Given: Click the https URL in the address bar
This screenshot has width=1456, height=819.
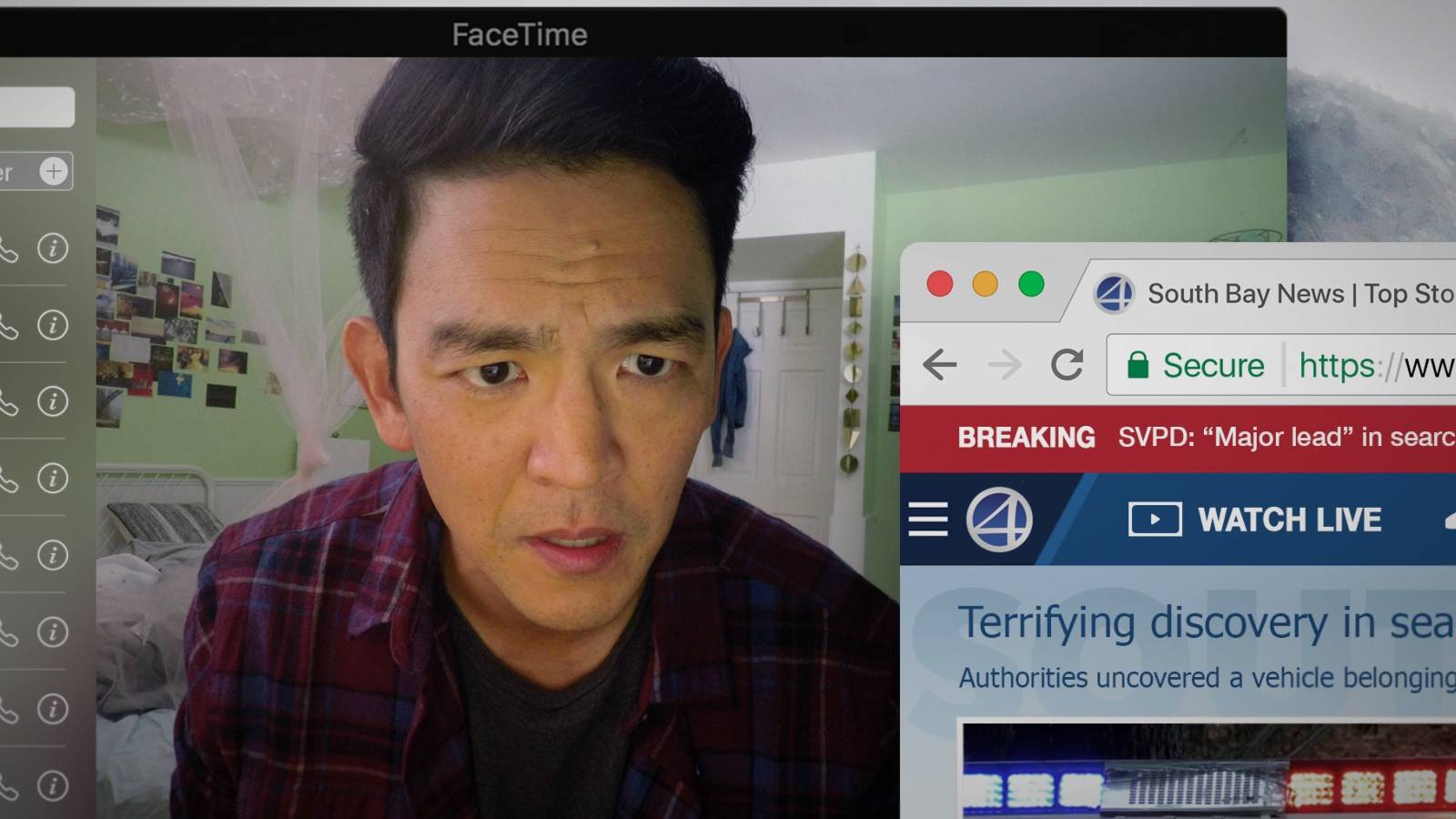Looking at the screenshot, I should 1374,366.
